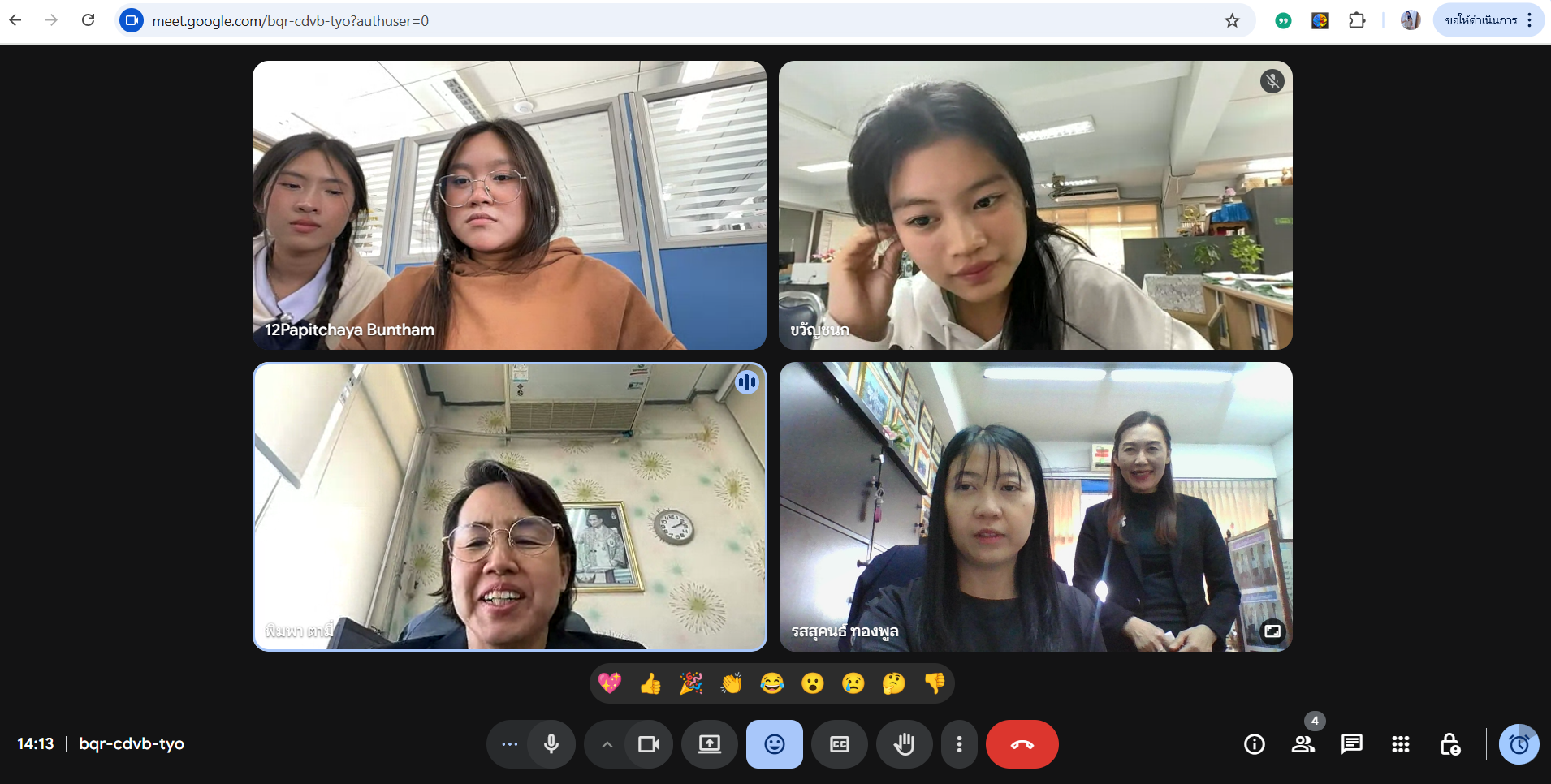Send the party popper reaction

691,683
